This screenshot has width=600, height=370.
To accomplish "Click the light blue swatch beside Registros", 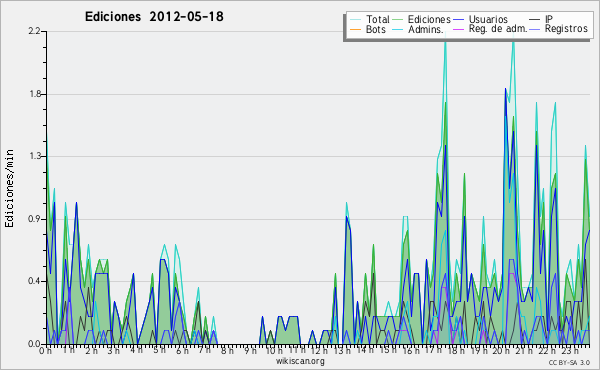I will (535, 29).
